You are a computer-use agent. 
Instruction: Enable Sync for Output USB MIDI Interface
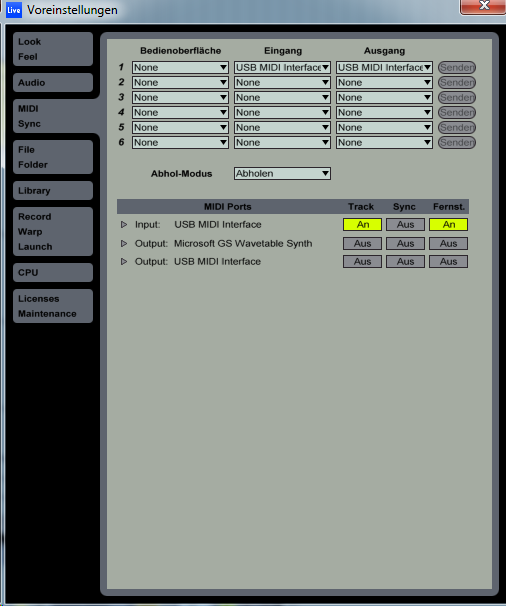[x=405, y=262]
